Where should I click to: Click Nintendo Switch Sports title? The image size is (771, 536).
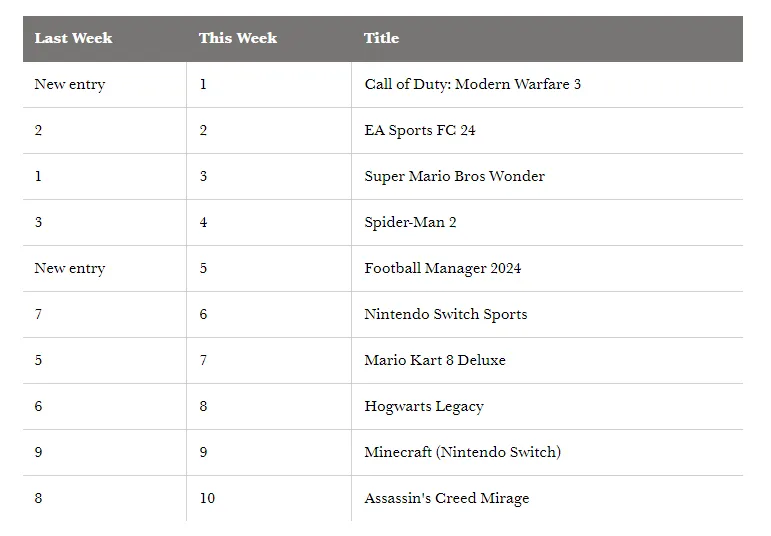click(445, 314)
